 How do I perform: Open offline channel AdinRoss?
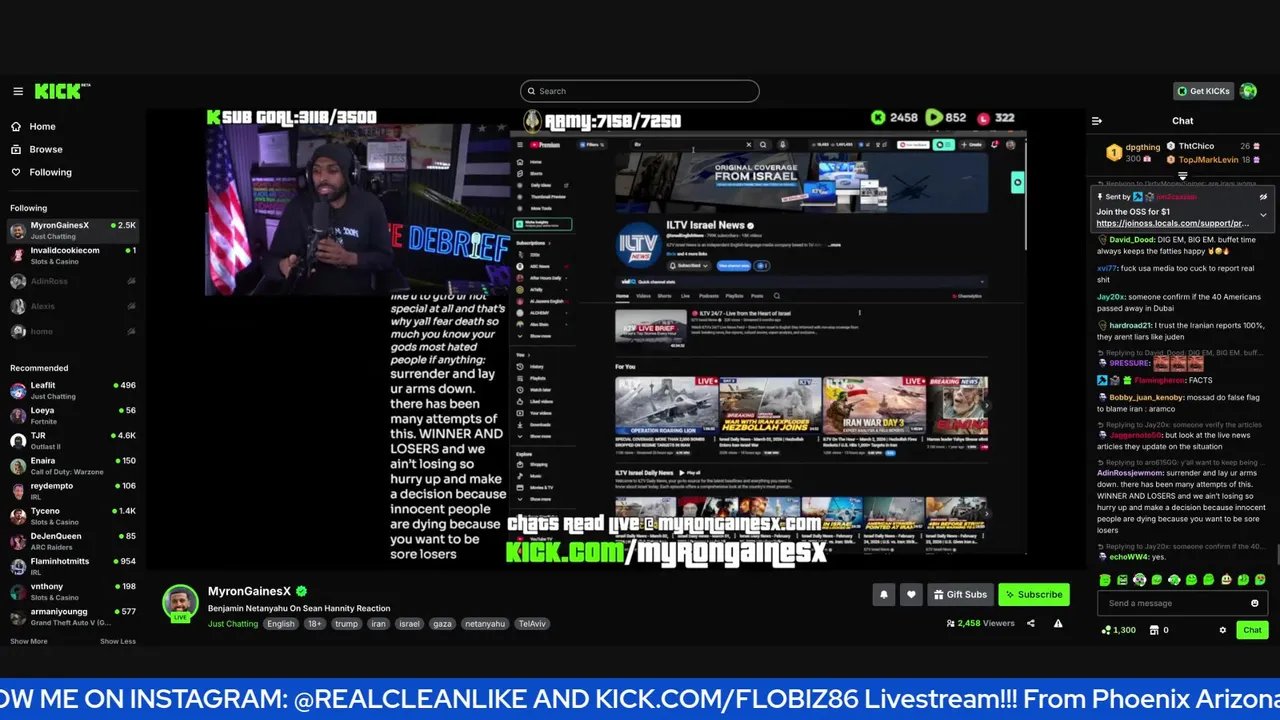pyautogui.click(x=72, y=281)
